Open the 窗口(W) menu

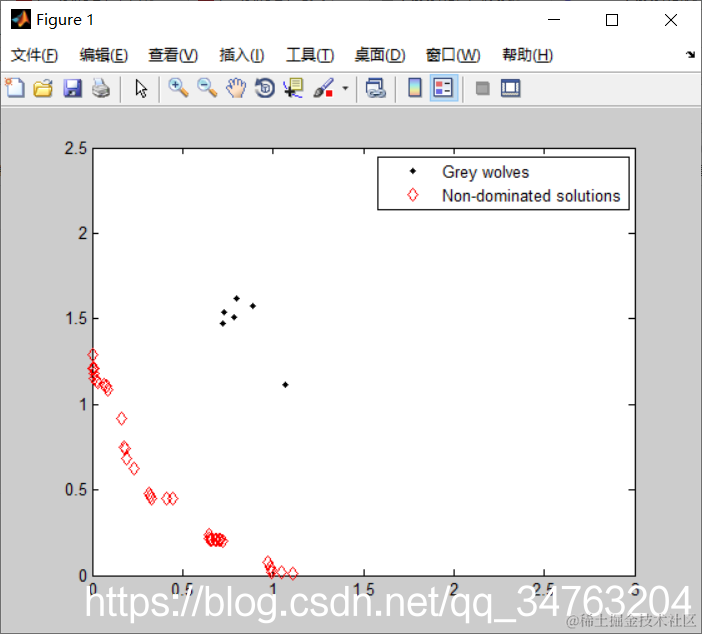[453, 56]
